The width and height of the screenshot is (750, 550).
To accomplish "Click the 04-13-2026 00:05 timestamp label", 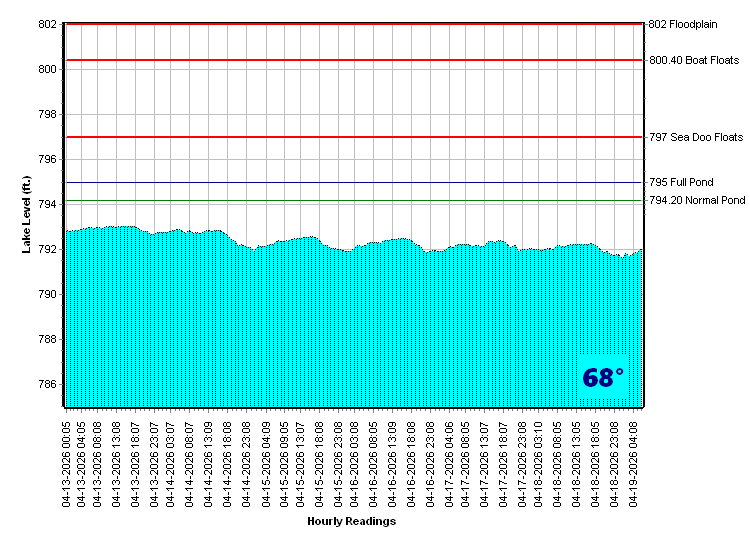I will tap(66, 461).
